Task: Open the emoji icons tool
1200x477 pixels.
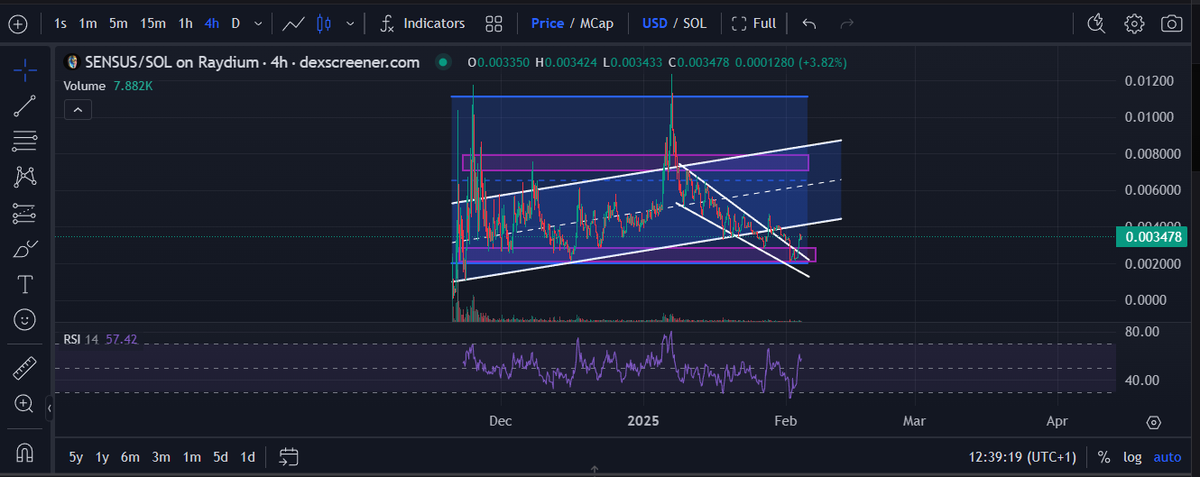Action: coord(25,320)
